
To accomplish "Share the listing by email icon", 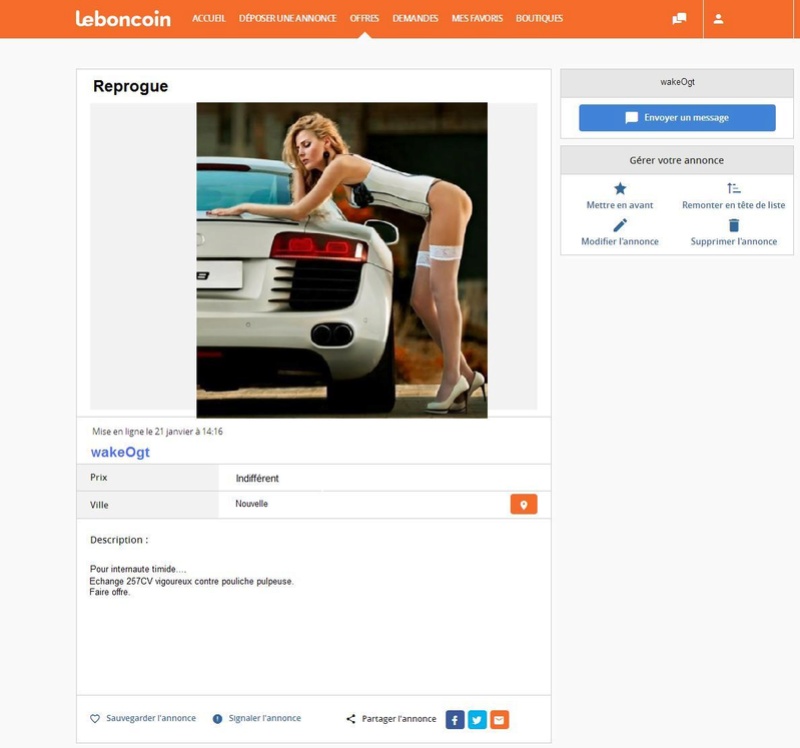I will coord(499,719).
